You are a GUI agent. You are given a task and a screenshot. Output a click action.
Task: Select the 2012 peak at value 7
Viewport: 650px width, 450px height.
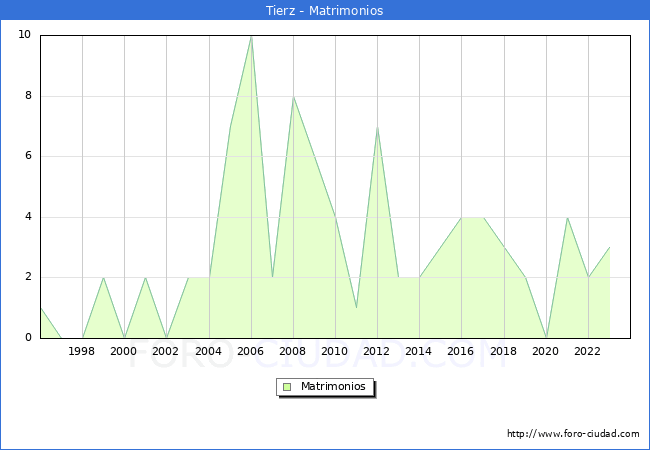point(377,127)
